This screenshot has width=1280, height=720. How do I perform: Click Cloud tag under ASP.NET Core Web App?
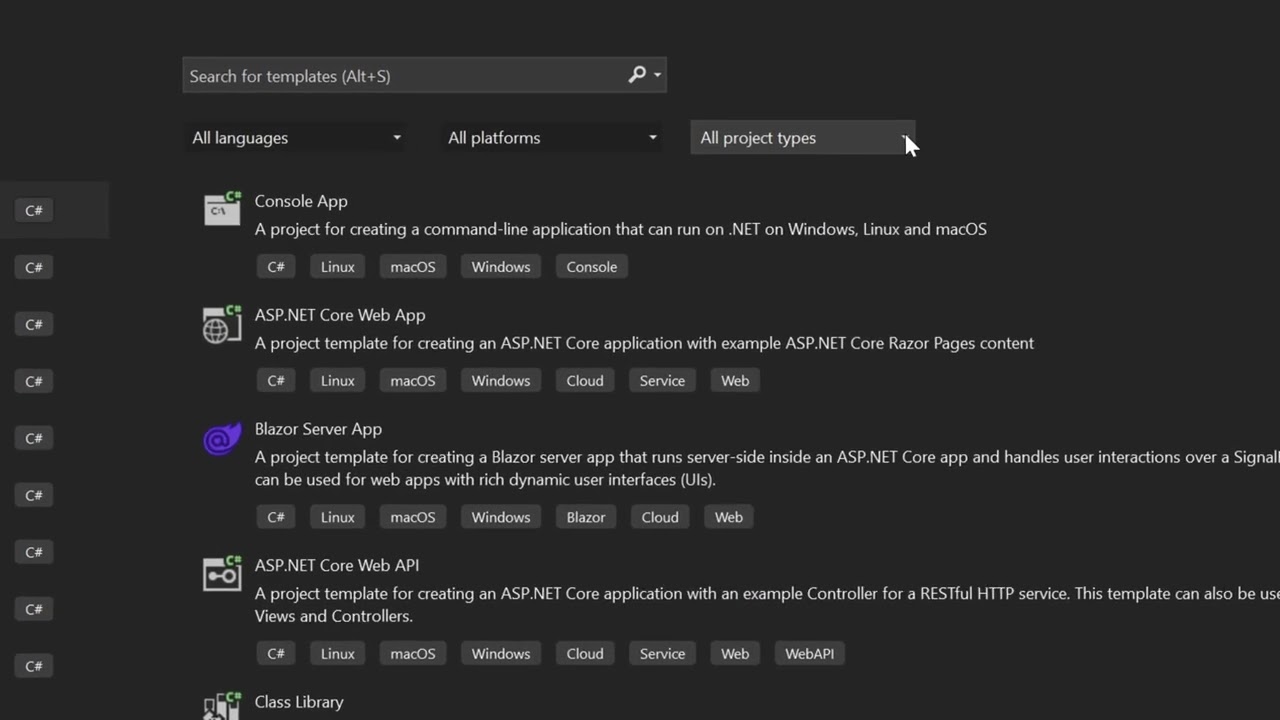point(585,381)
